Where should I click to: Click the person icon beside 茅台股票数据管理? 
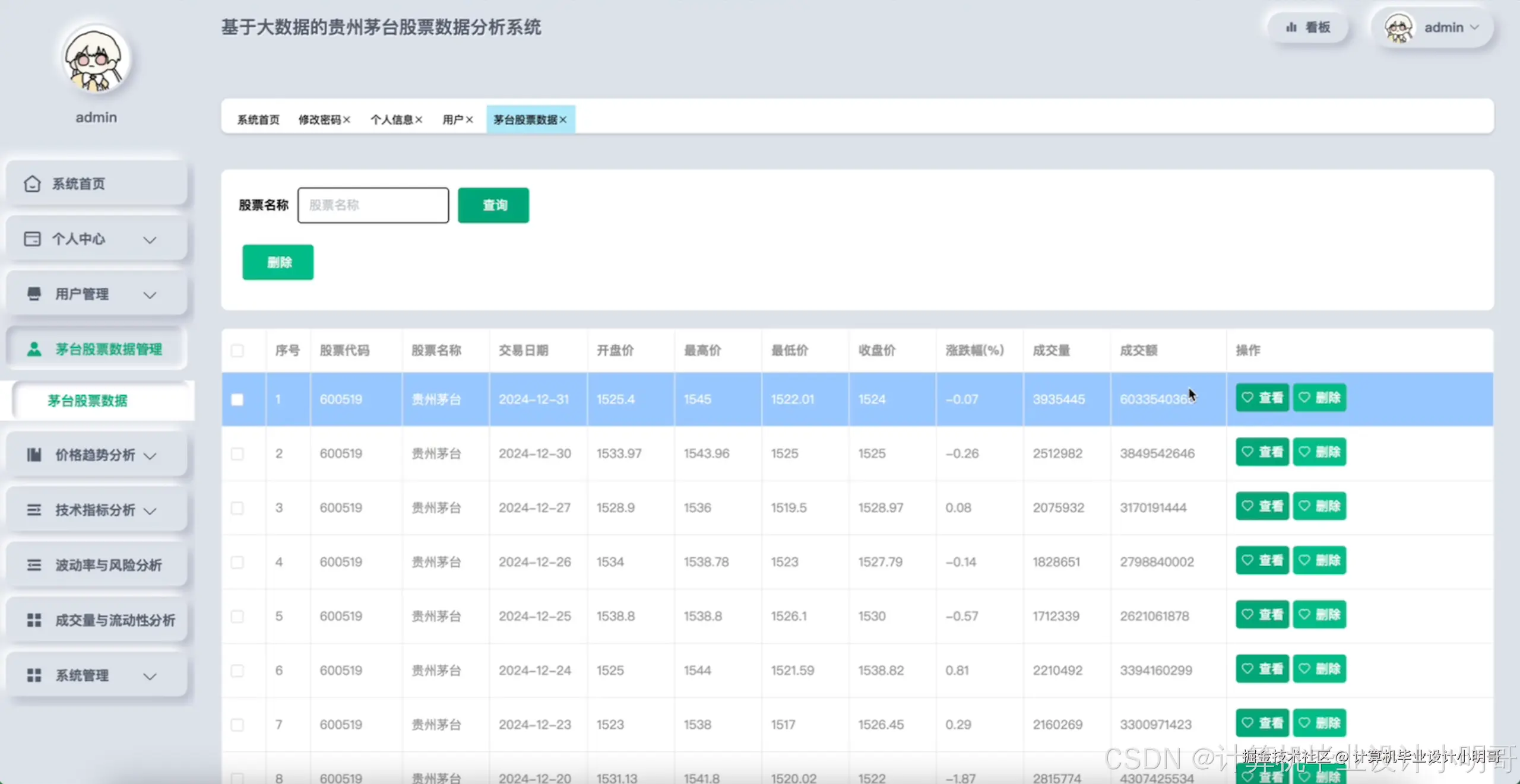coord(34,349)
